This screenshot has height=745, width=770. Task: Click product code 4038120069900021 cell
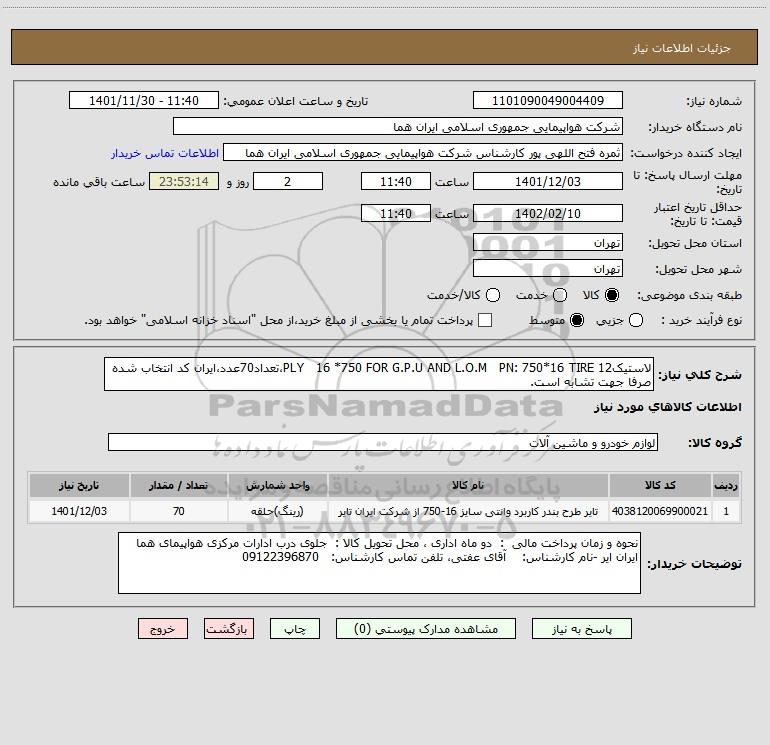[x=660, y=511]
